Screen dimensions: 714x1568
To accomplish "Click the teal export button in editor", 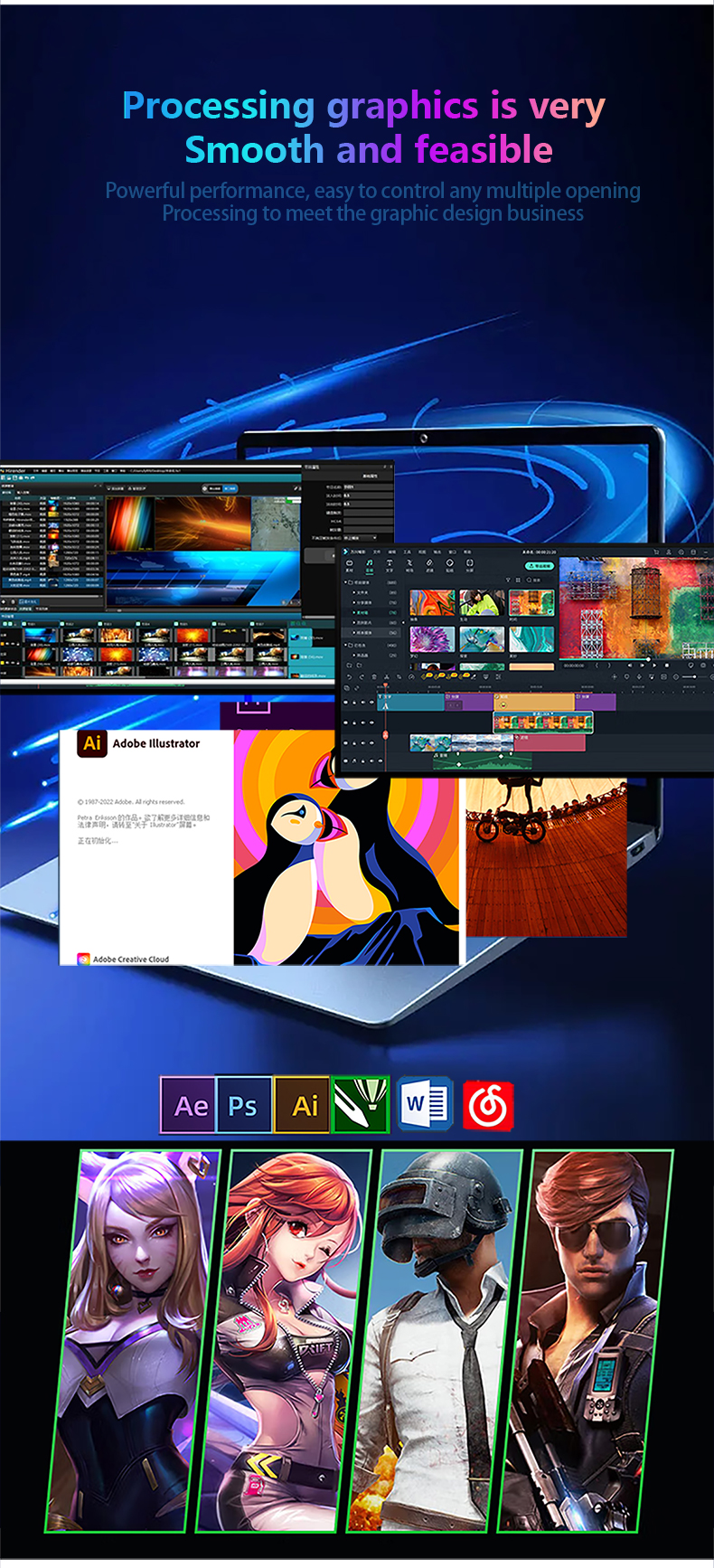I will (540, 565).
